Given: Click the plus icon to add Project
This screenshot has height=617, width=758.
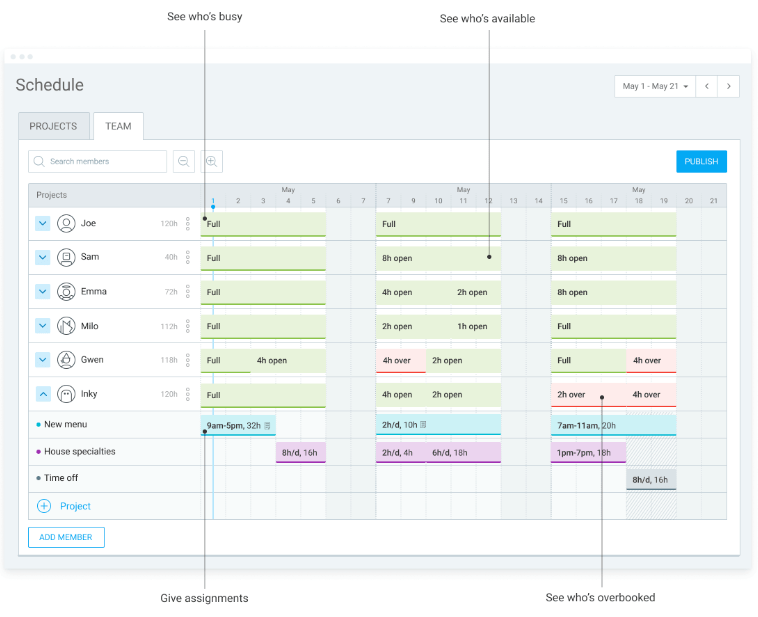Looking at the screenshot, I should tap(44, 506).
